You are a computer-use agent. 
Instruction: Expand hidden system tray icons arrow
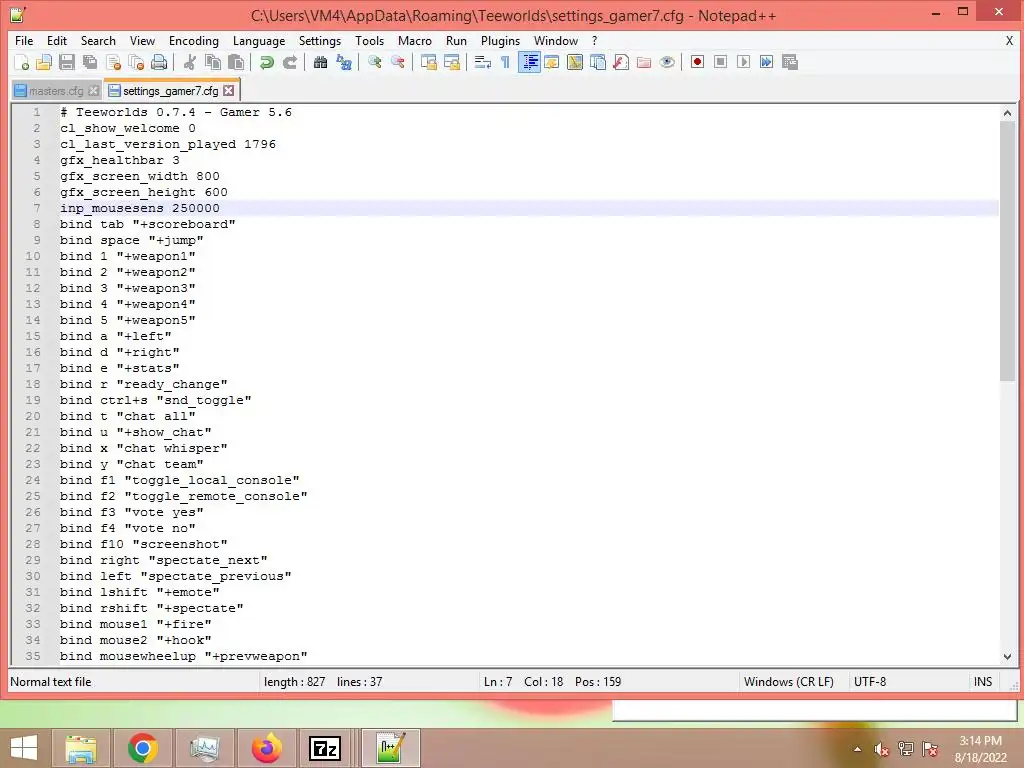pyautogui.click(x=857, y=749)
